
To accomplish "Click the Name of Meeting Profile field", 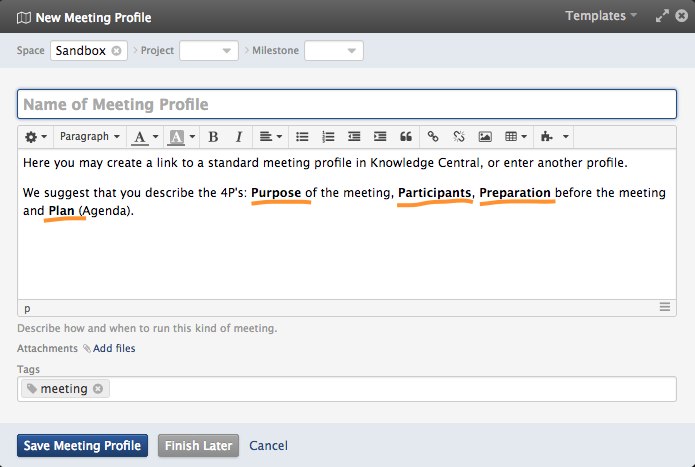I will pyautogui.click(x=347, y=104).
